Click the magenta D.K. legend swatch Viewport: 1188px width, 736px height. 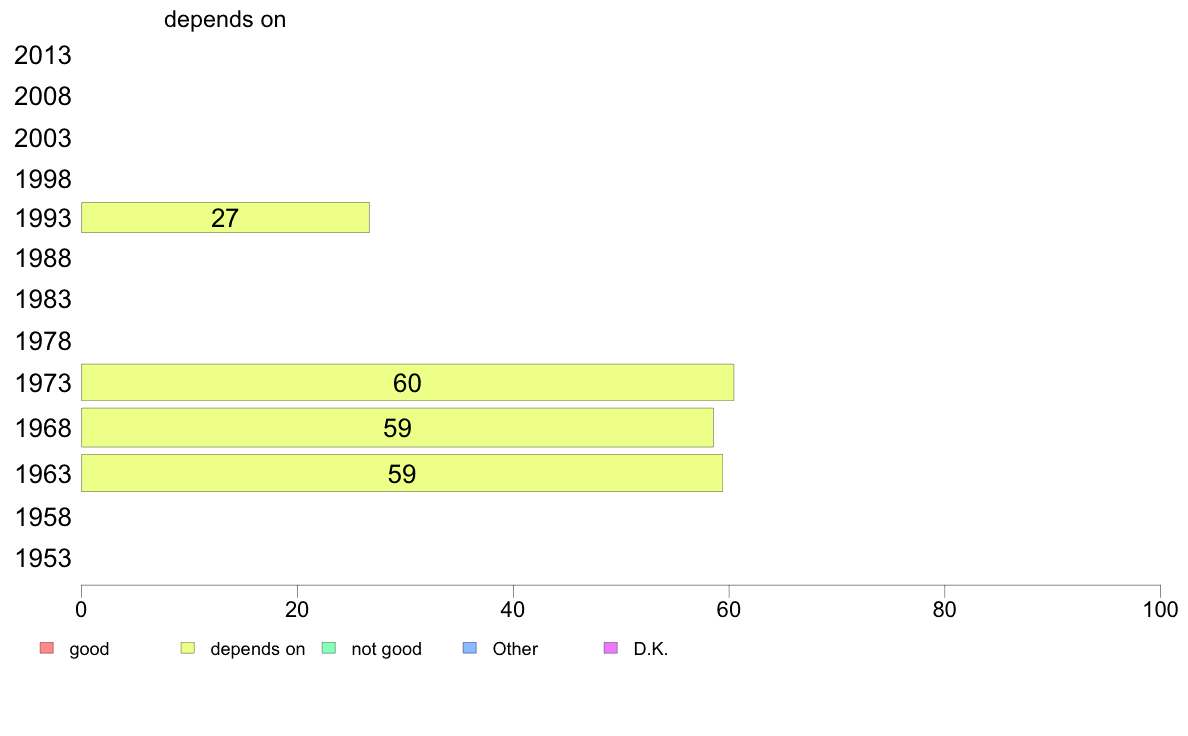tap(611, 648)
